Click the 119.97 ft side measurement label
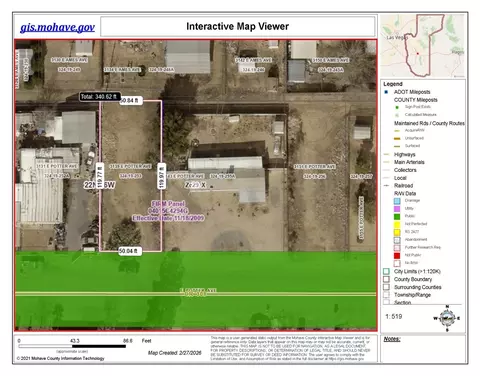 [x=161, y=176]
